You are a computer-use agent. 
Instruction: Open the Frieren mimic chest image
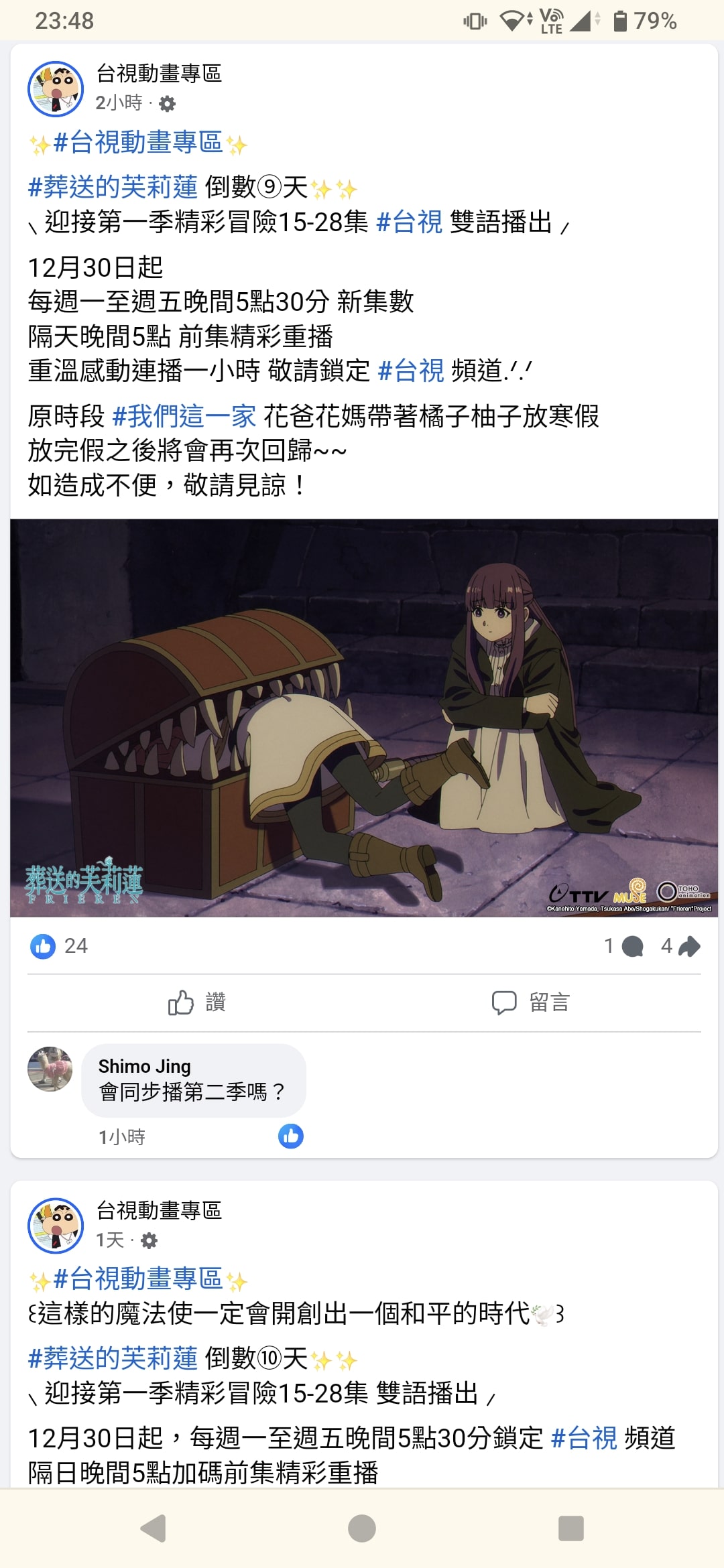coord(364,718)
